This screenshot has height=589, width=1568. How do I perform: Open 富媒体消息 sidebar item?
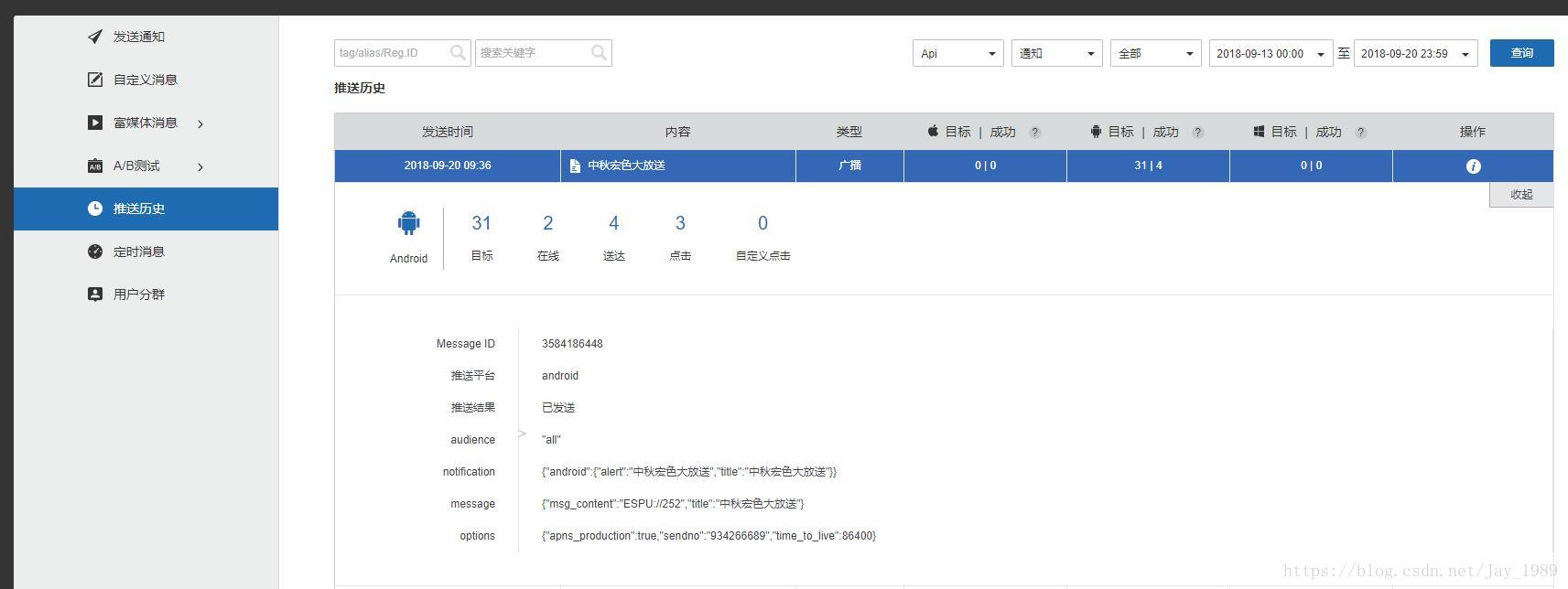146,123
